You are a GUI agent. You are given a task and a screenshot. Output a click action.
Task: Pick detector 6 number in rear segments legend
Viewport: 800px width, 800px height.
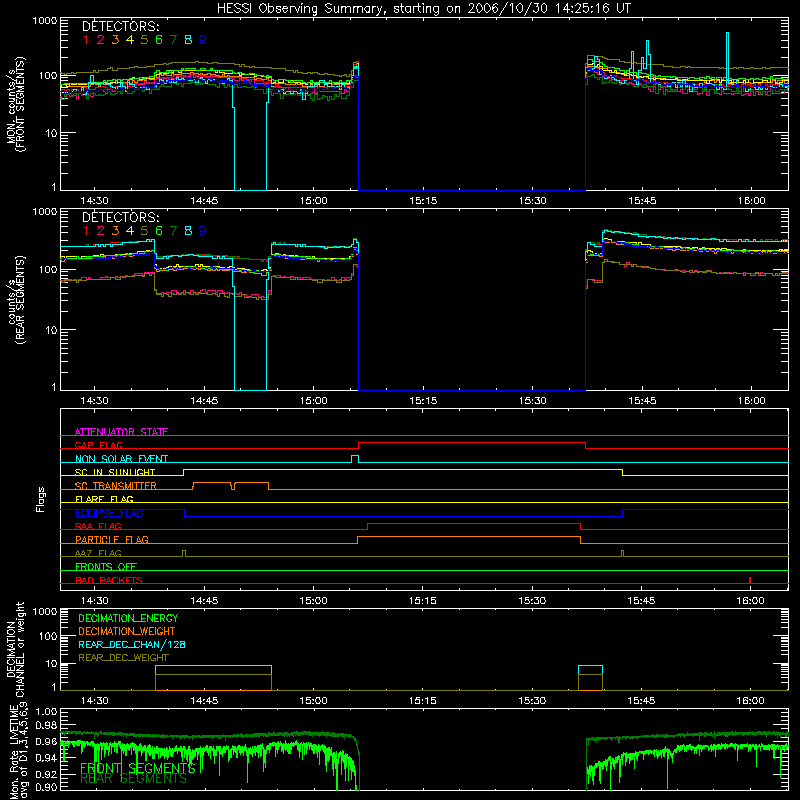pyautogui.click(x=159, y=231)
